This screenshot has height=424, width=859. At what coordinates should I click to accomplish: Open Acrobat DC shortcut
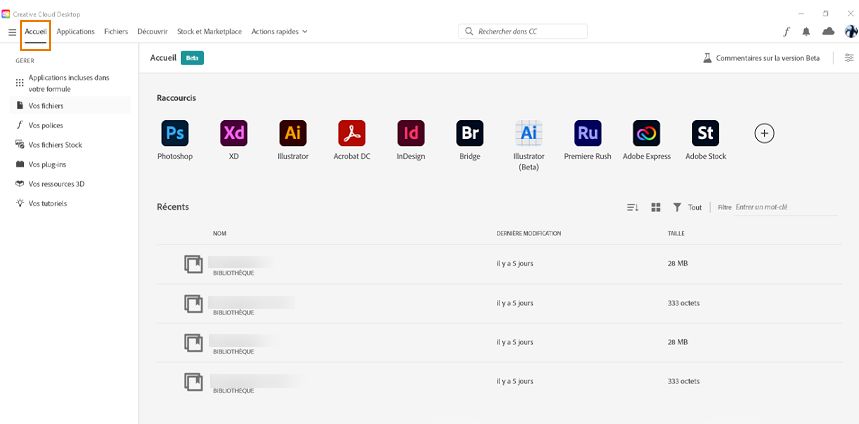tap(352, 133)
